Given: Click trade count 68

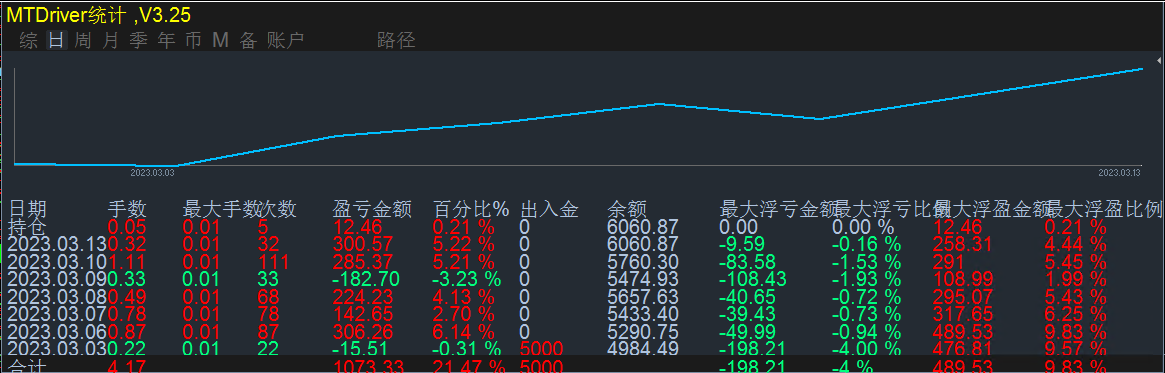Looking at the screenshot, I should [268, 296].
